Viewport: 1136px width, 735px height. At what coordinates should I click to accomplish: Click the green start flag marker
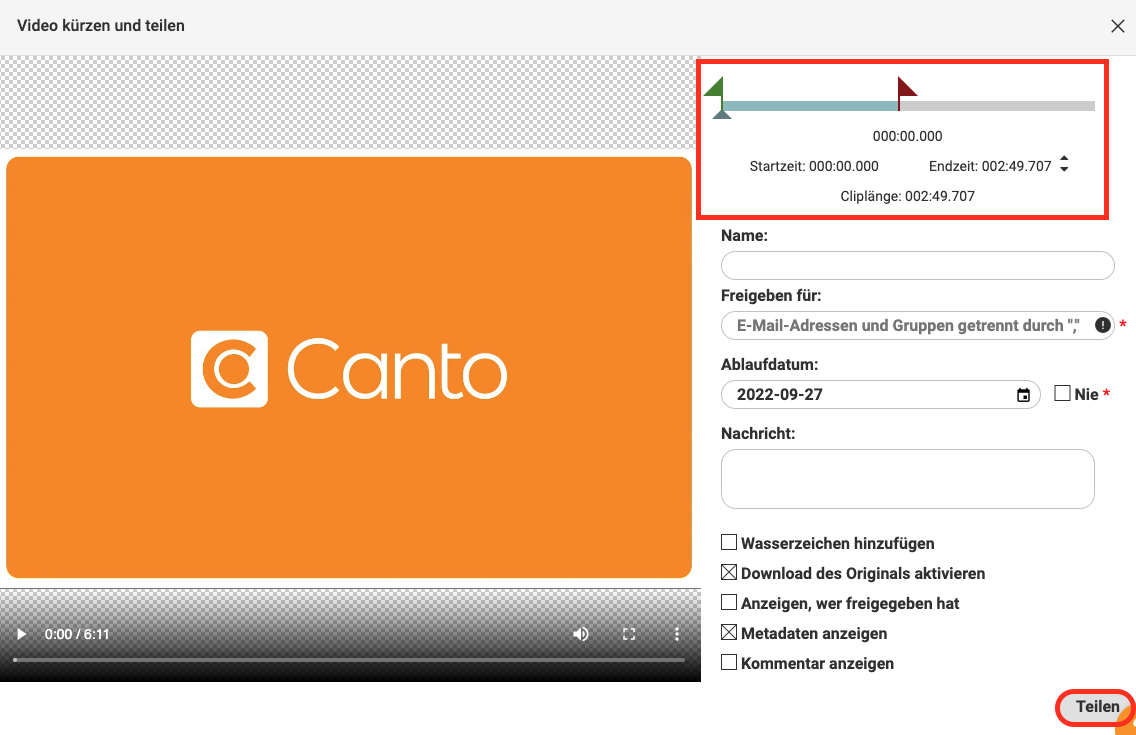pyautogui.click(x=715, y=88)
